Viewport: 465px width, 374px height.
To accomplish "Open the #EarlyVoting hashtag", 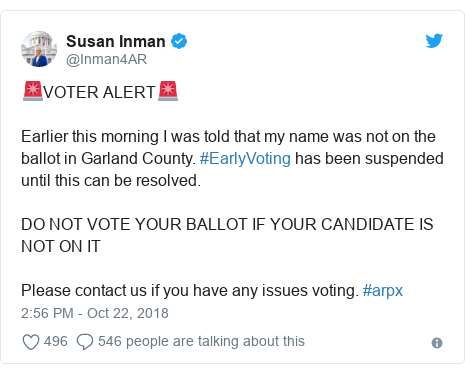I will click(x=245, y=159).
